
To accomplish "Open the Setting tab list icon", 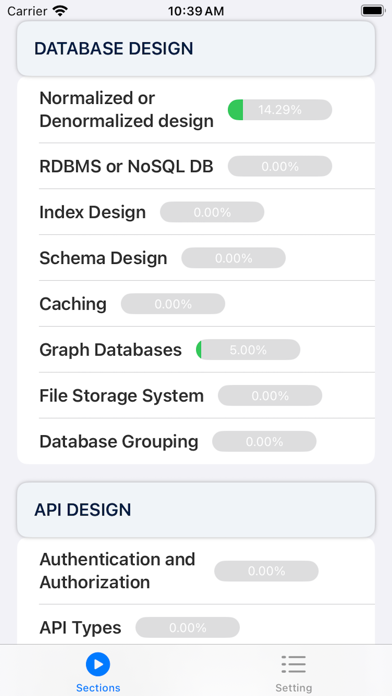I will [293, 664].
